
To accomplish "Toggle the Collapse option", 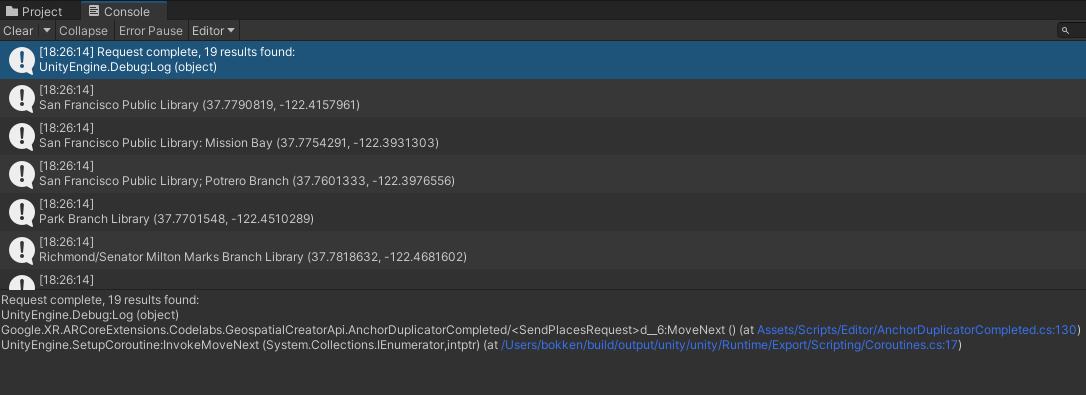I will coord(83,30).
